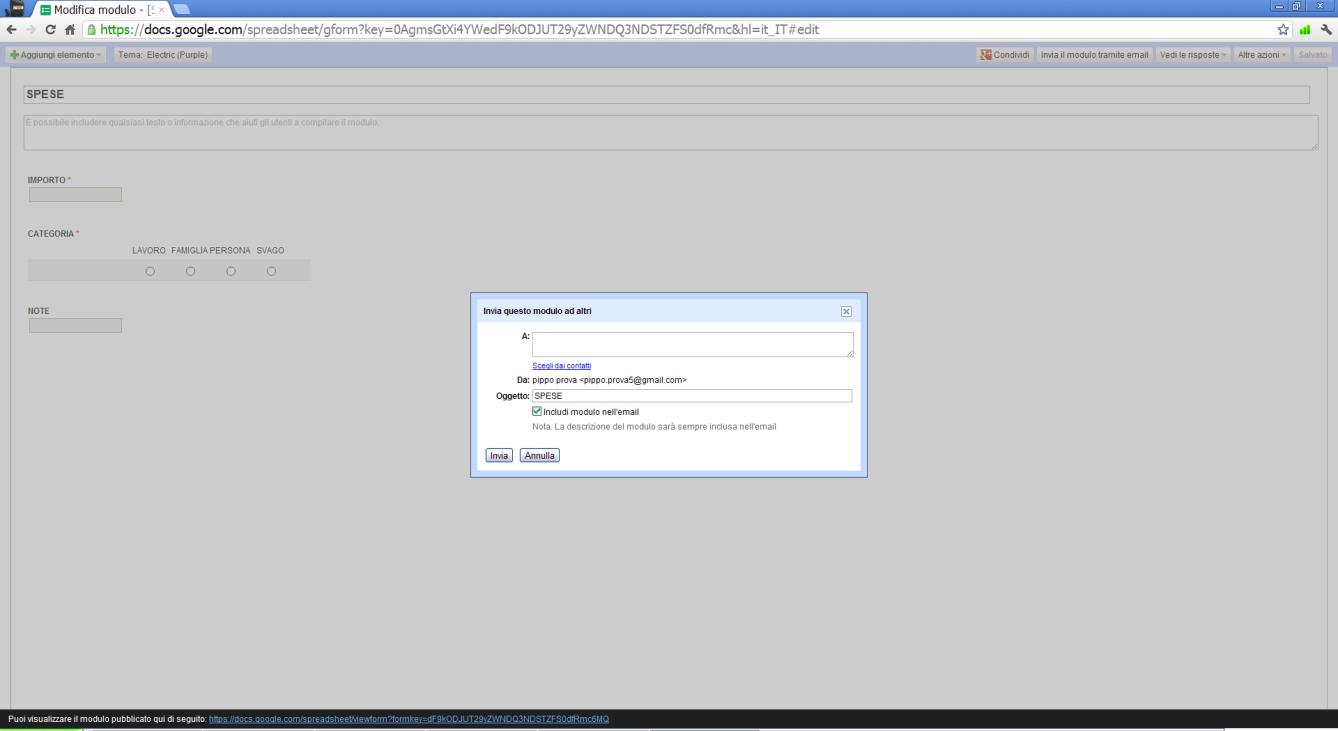Screen dimensions: 1338x731
Task: Click 'Invia il modulo tramite email'
Action: [1094, 53]
